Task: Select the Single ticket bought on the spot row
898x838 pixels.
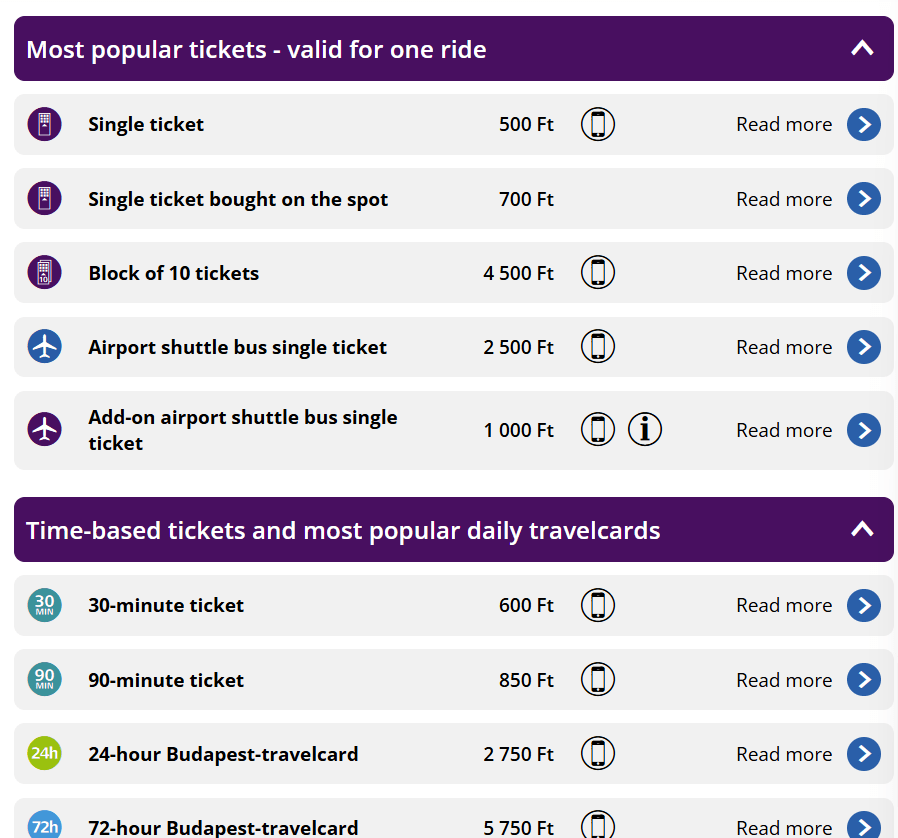Action: click(238, 199)
